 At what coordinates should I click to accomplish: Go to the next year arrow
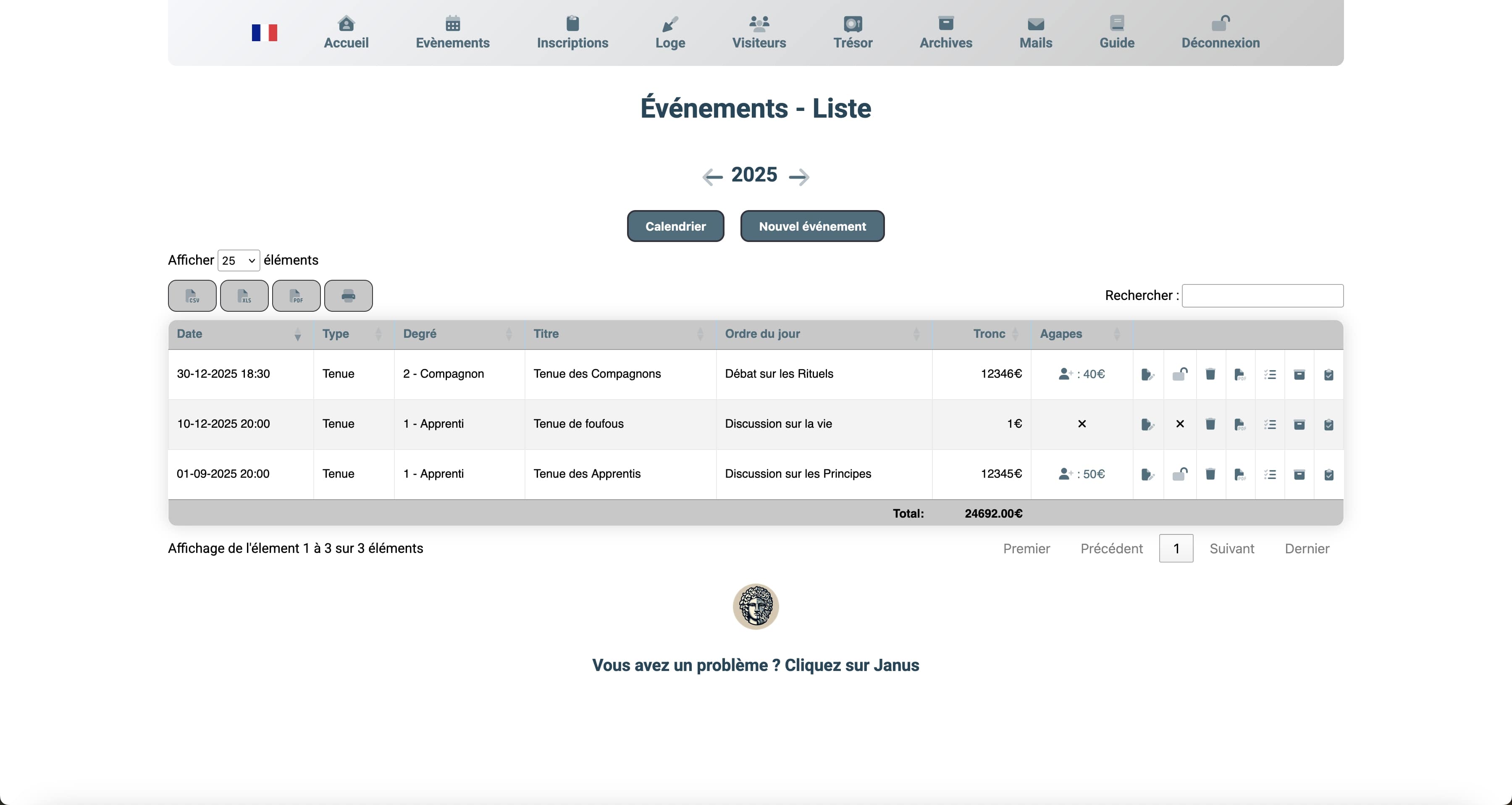pos(799,177)
